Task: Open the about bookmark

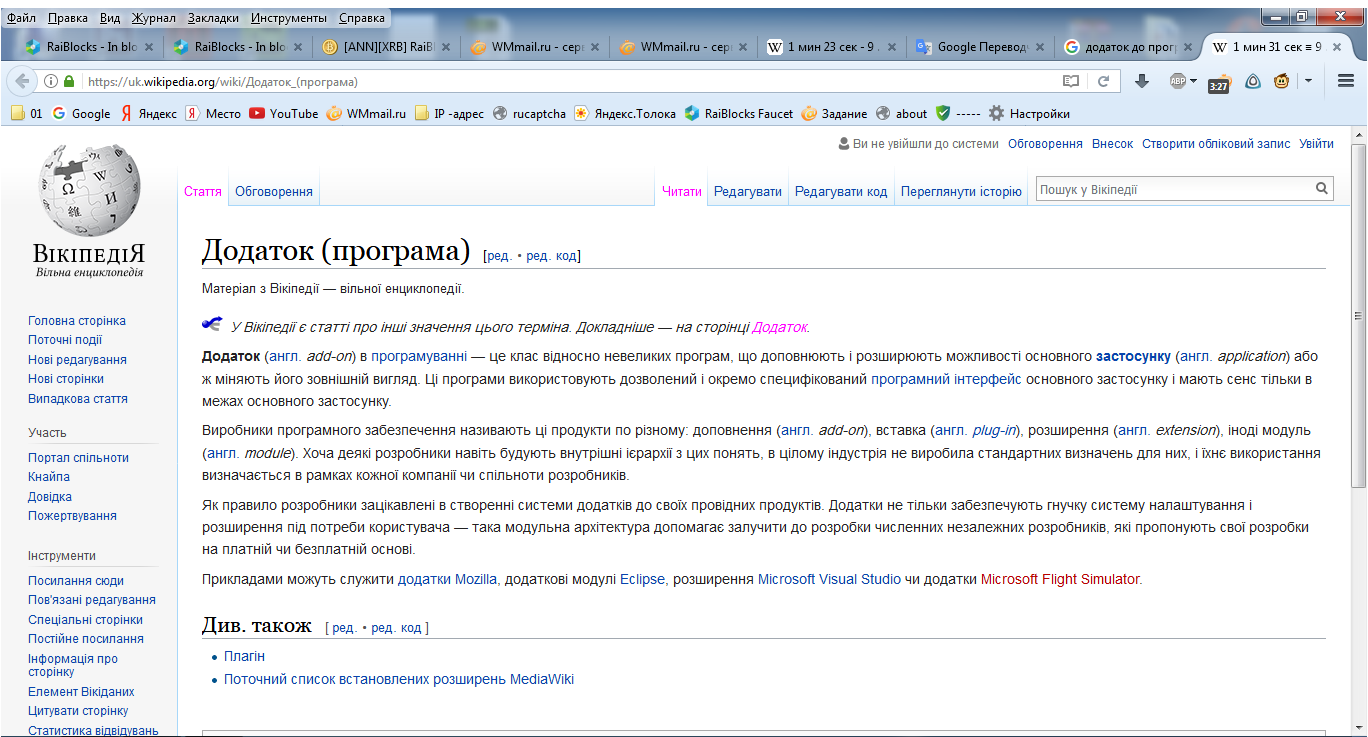Action: pyautogui.click(x=902, y=113)
